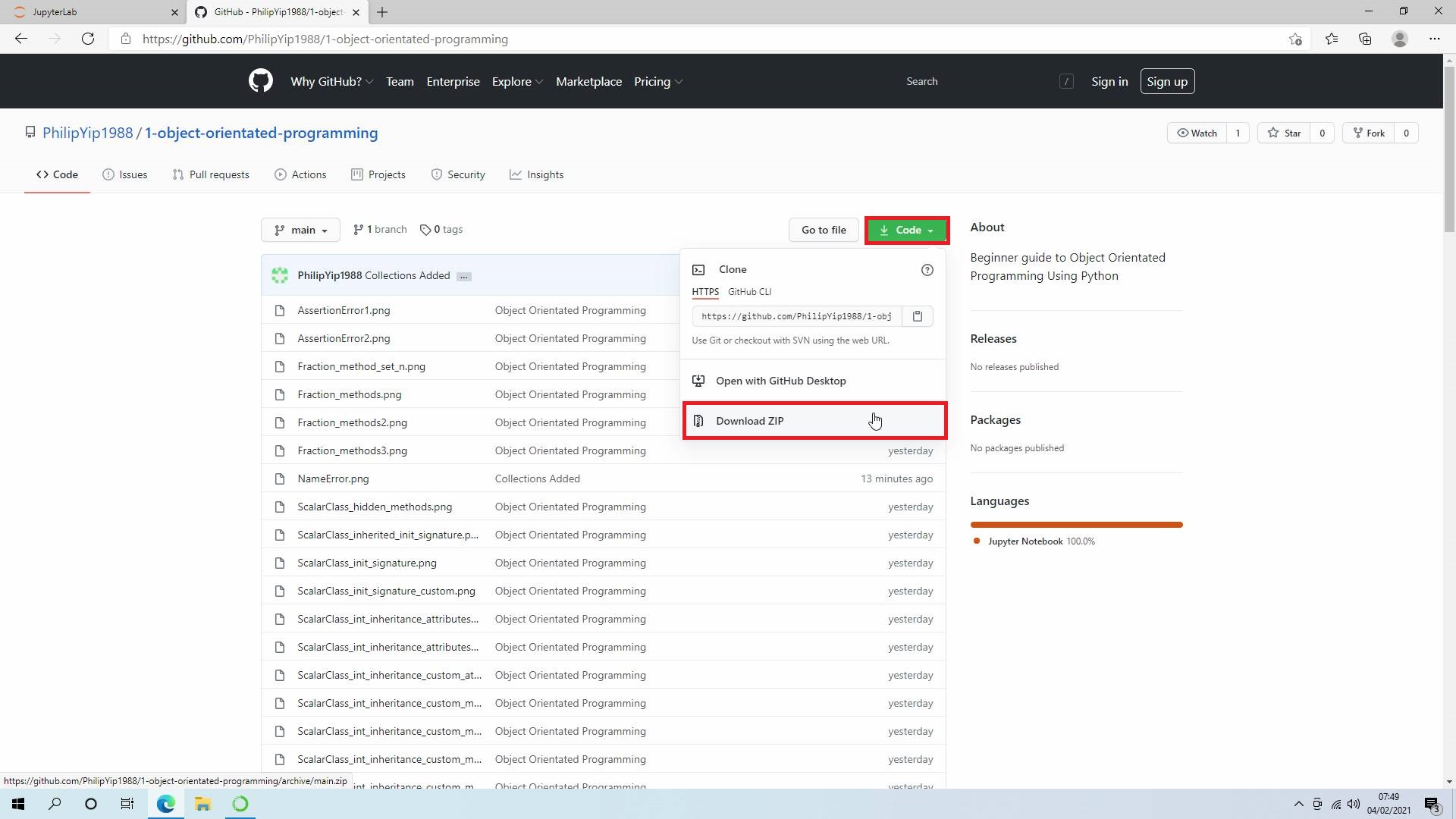The image size is (1456, 819).
Task: Star the repository
Action: 1284,133
